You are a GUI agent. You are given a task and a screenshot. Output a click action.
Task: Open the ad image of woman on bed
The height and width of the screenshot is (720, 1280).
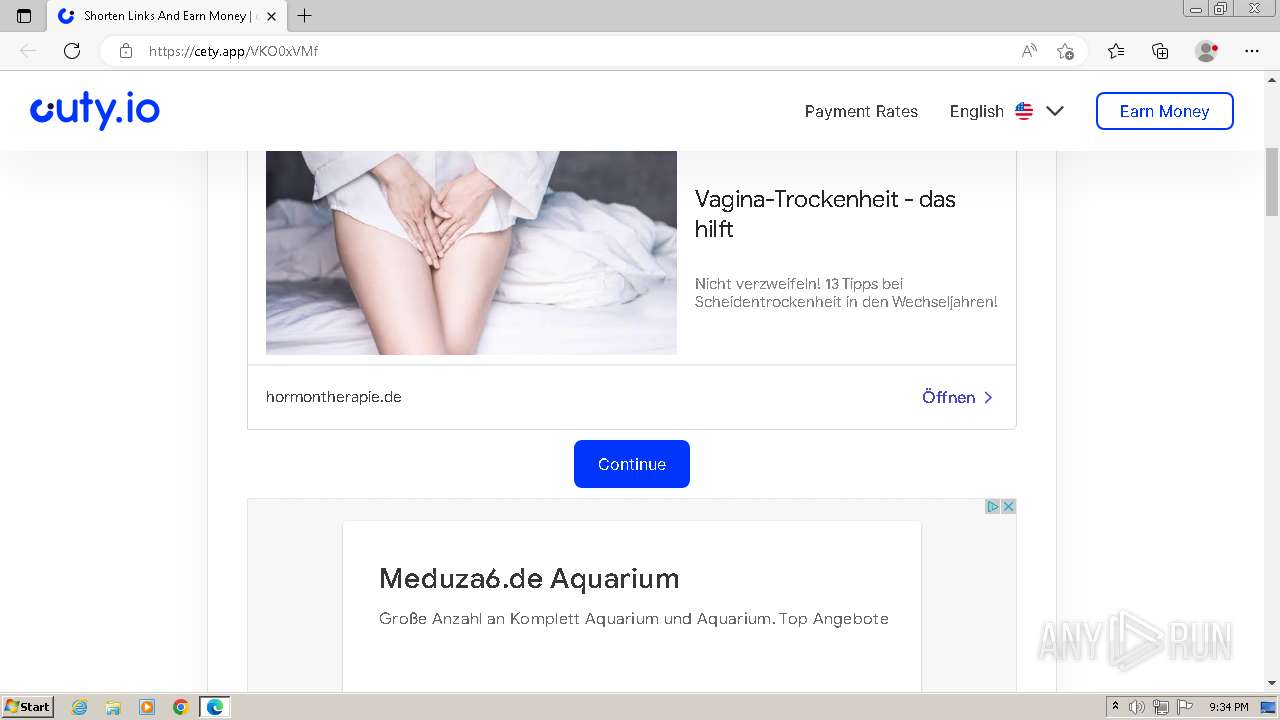pos(471,253)
